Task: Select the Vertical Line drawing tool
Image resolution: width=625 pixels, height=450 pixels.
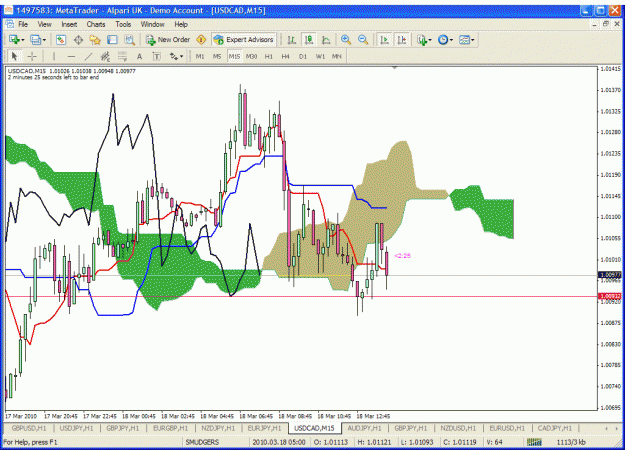Action: tap(54, 56)
